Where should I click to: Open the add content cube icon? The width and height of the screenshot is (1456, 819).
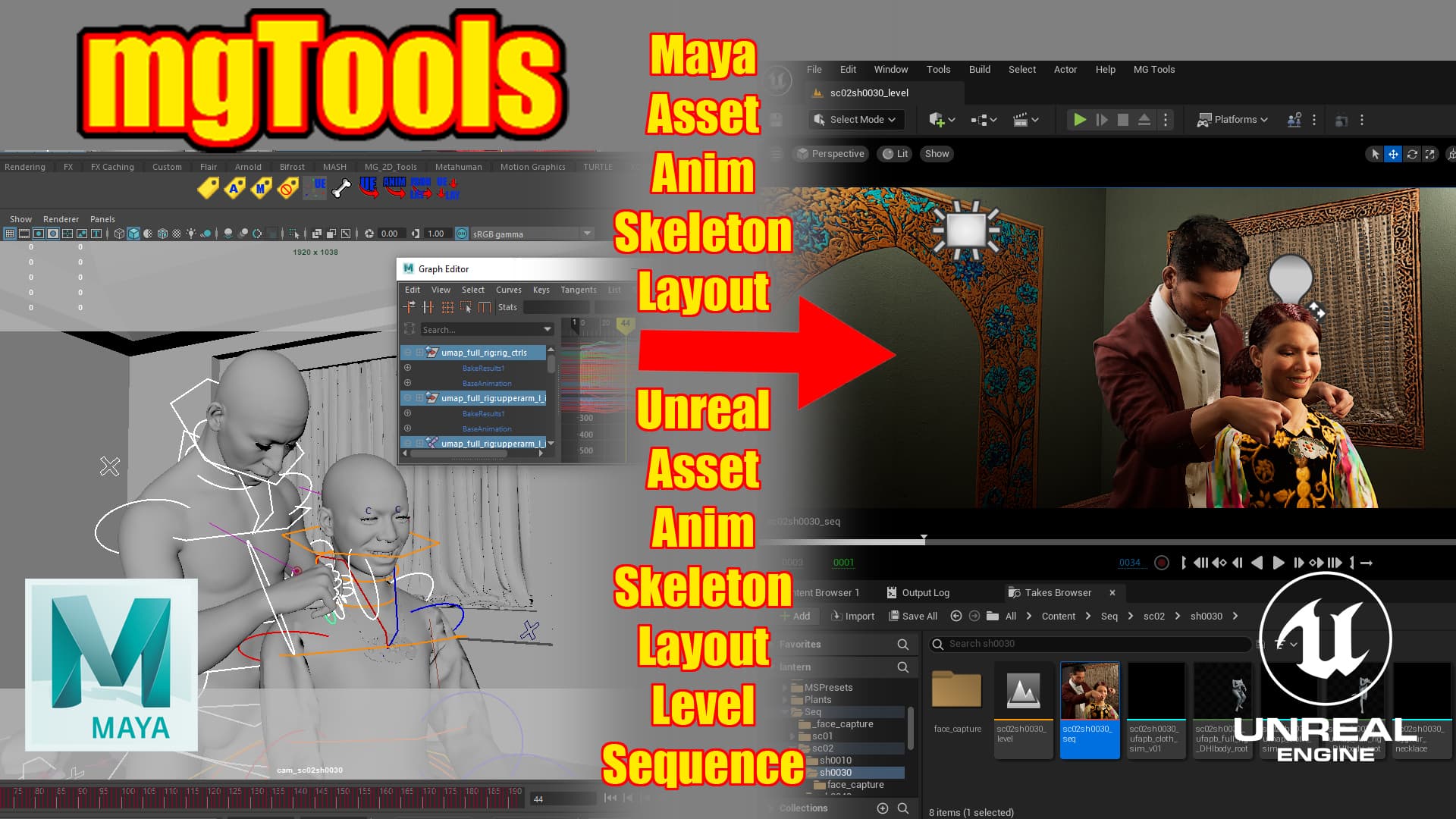937,120
